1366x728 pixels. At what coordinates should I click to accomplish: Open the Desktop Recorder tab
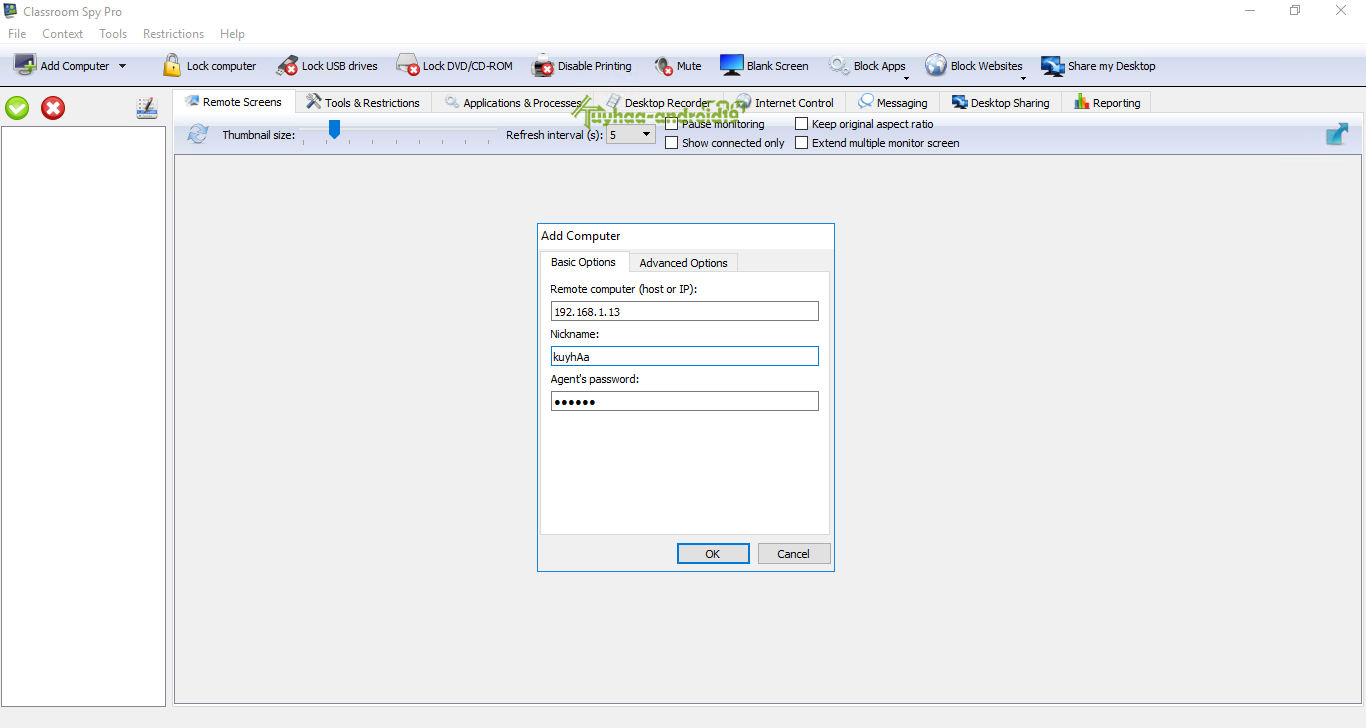(658, 102)
